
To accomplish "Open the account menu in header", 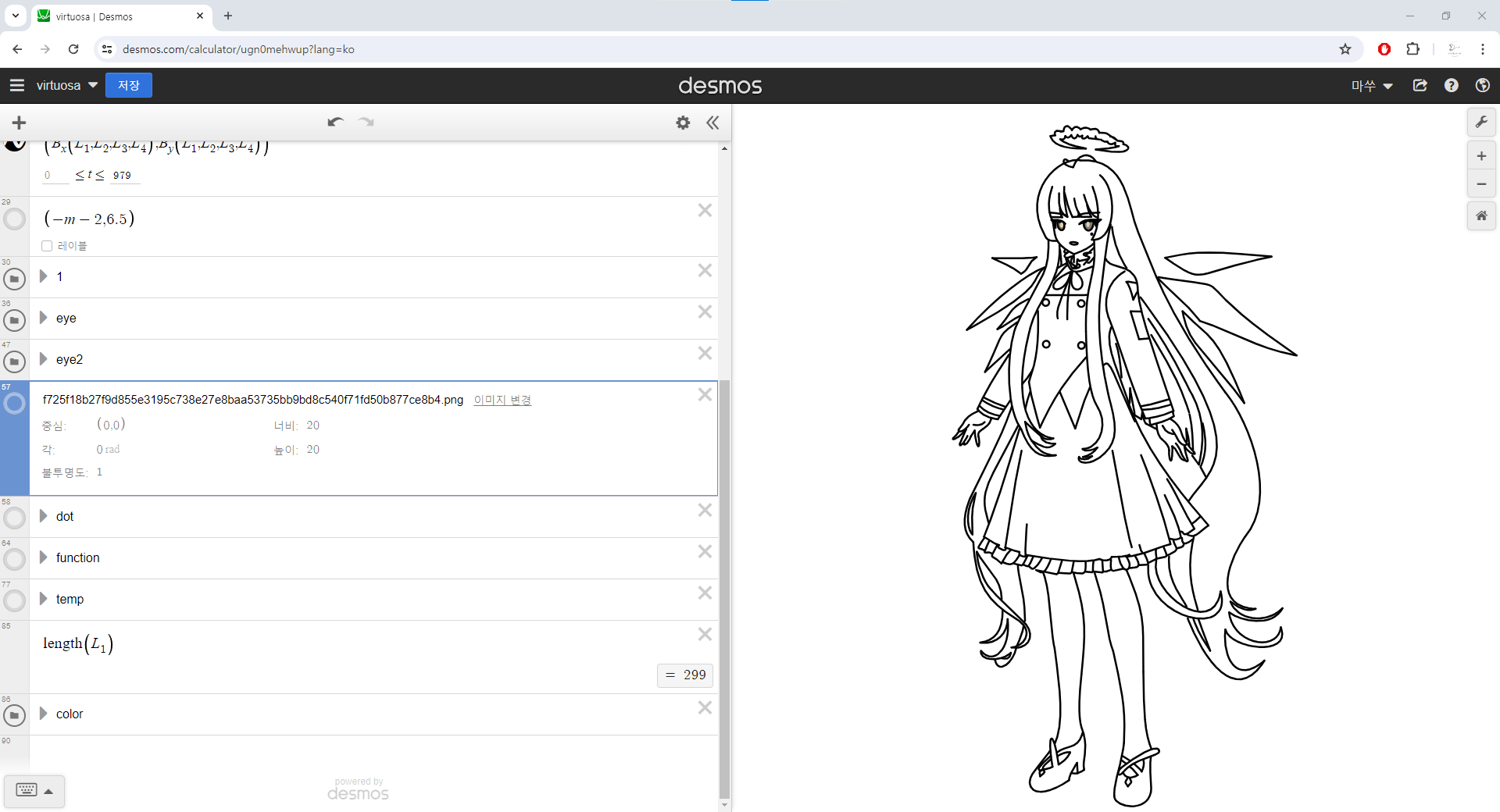I will (x=1372, y=86).
